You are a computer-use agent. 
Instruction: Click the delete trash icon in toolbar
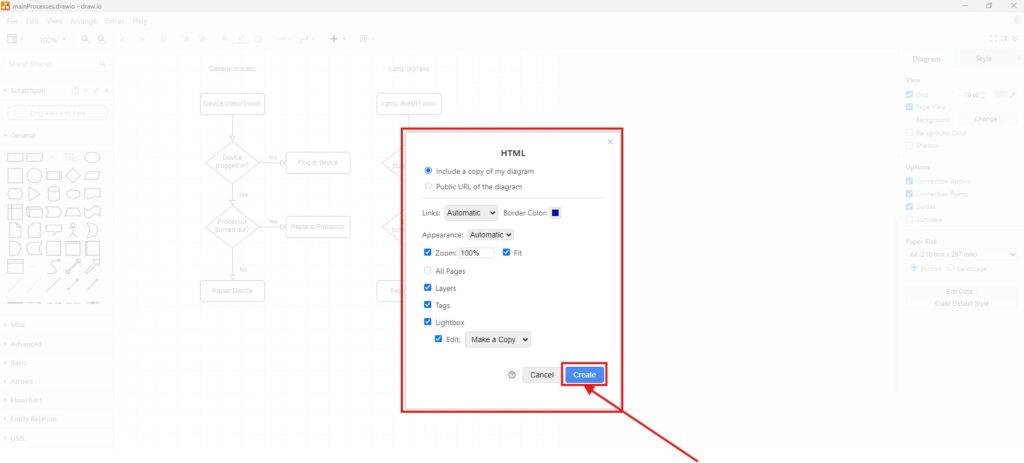[164, 39]
